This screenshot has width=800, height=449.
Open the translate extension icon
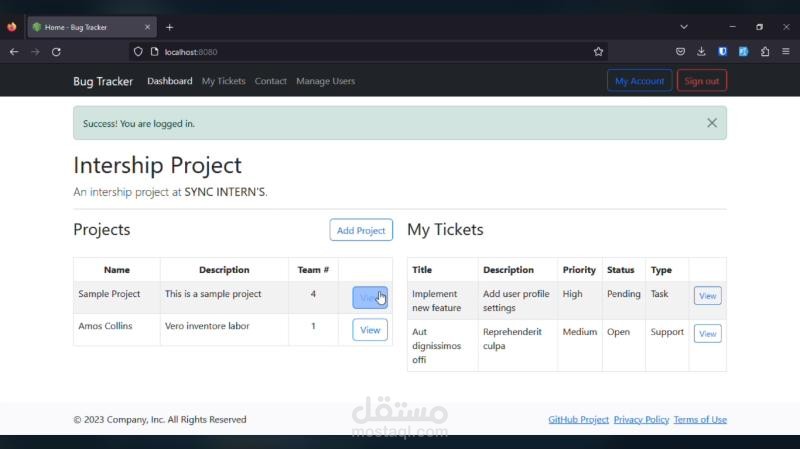click(743, 52)
